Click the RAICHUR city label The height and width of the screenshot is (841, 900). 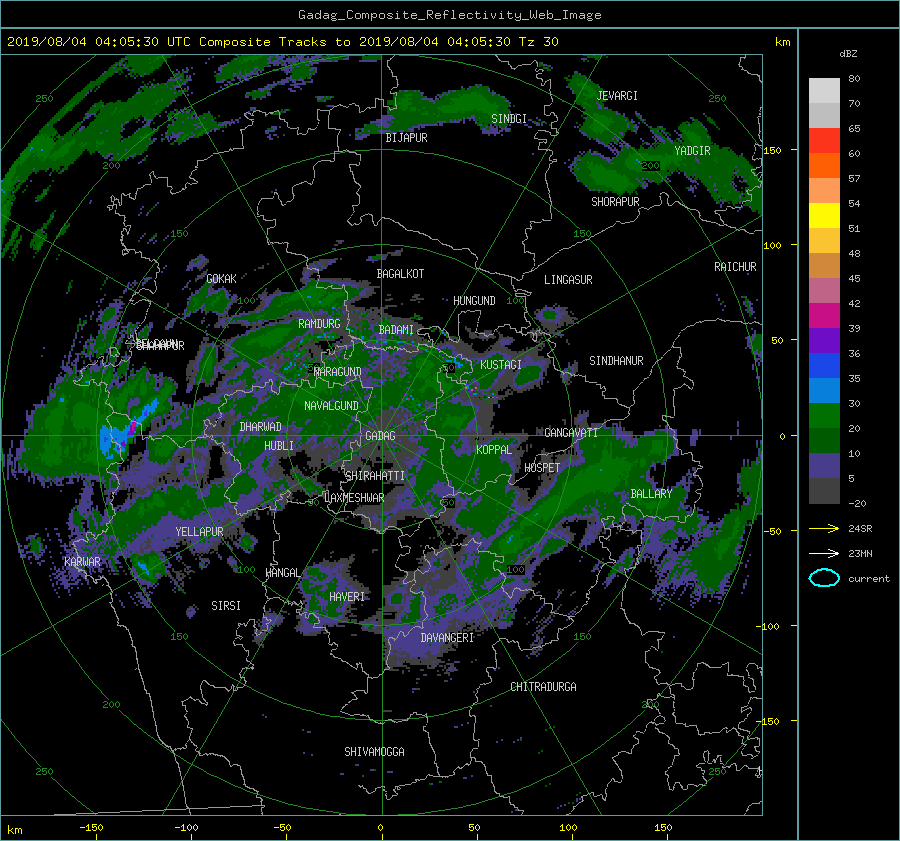pyautogui.click(x=735, y=267)
